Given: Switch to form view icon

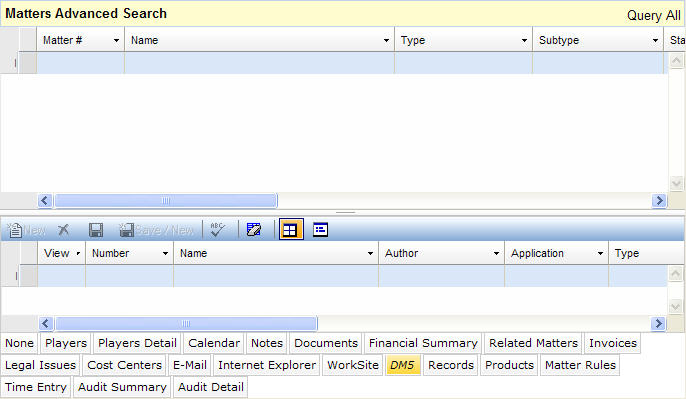Looking at the screenshot, I should (x=320, y=230).
